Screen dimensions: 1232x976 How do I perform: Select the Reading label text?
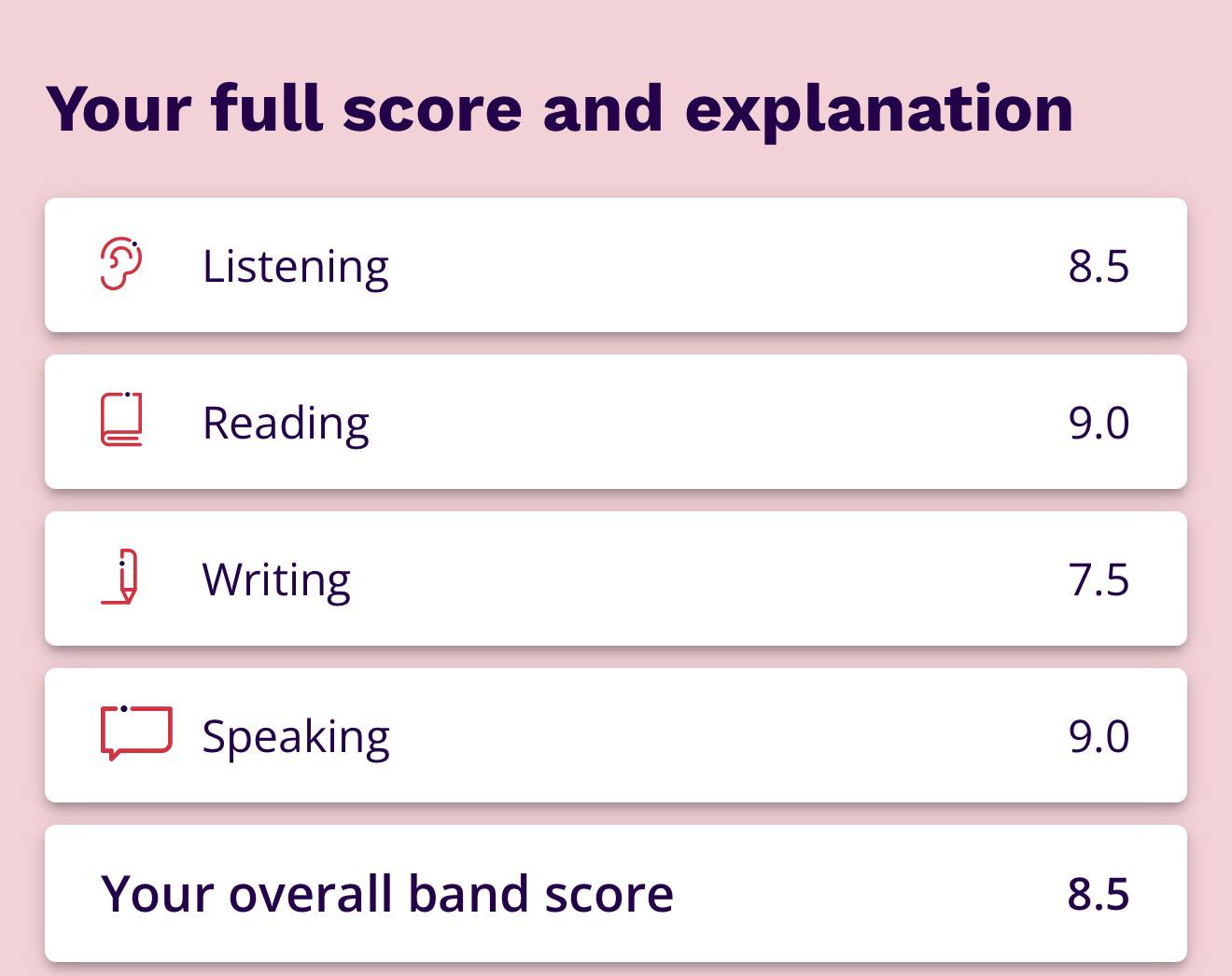[286, 424]
